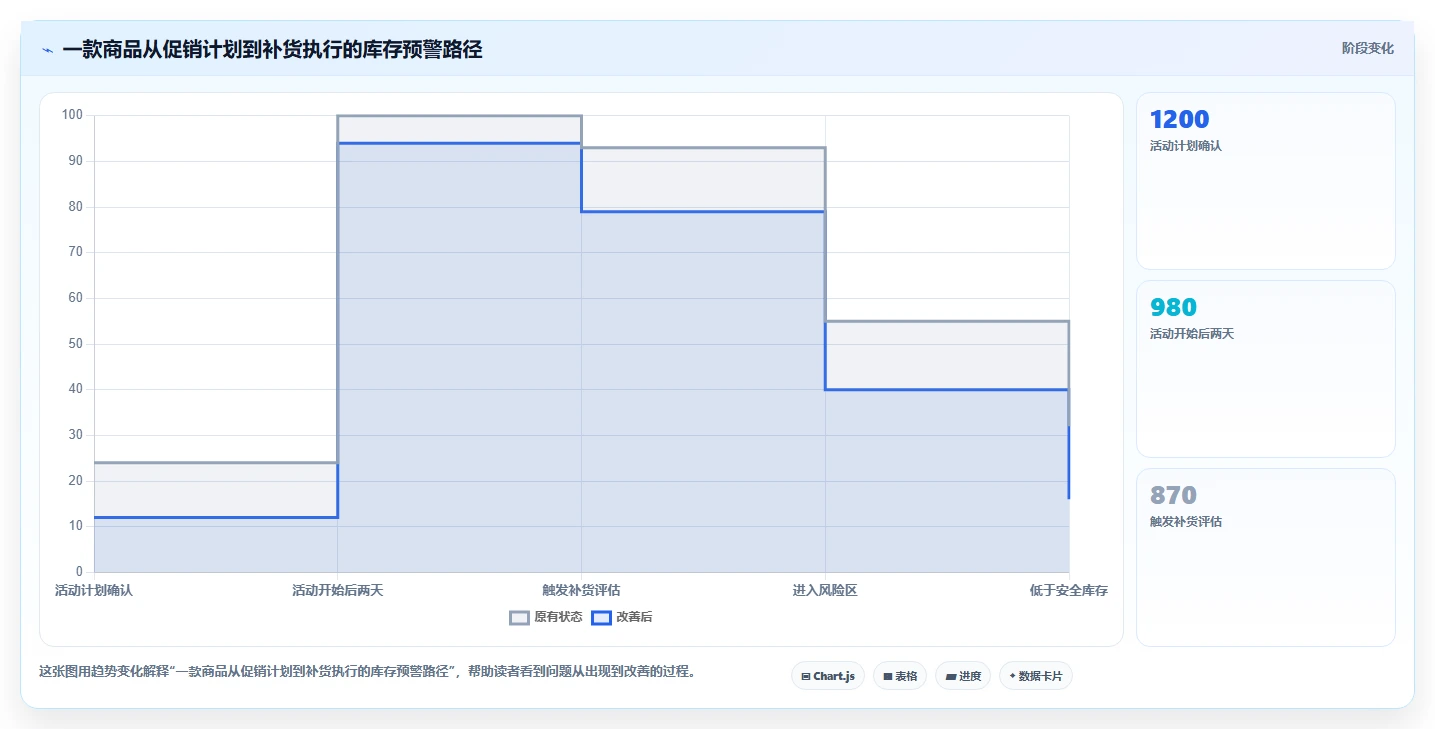Select the 表格 tag chip
Screen dimensions: 1435x729
tap(900, 676)
